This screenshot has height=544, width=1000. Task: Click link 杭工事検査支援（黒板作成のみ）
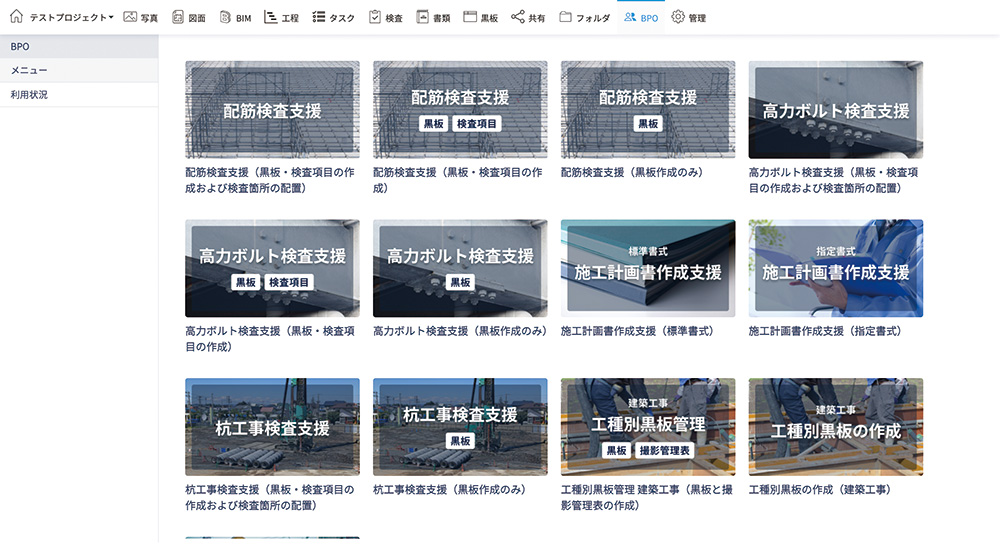click(x=450, y=490)
